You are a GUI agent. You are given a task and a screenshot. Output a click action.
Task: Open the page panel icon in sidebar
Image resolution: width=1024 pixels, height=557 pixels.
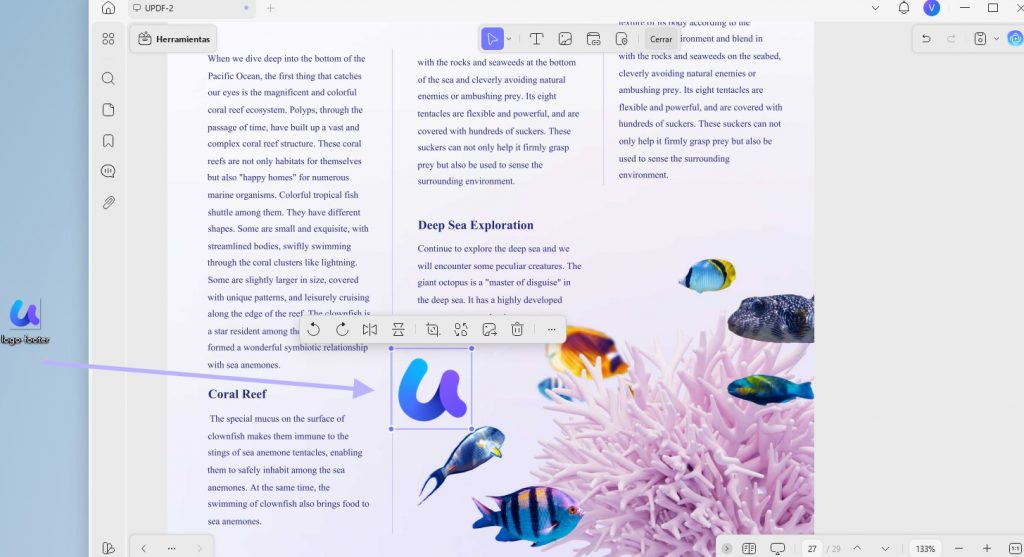(108, 110)
